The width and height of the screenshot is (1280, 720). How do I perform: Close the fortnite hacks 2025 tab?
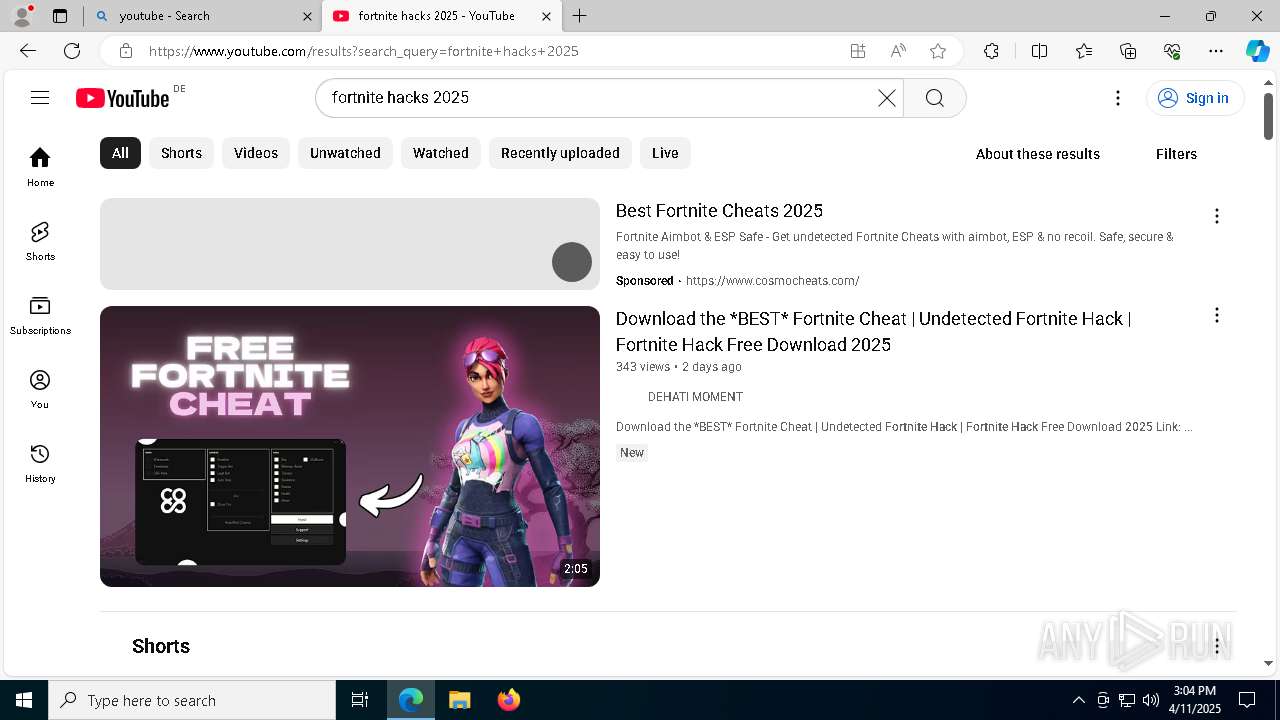point(546,16)
